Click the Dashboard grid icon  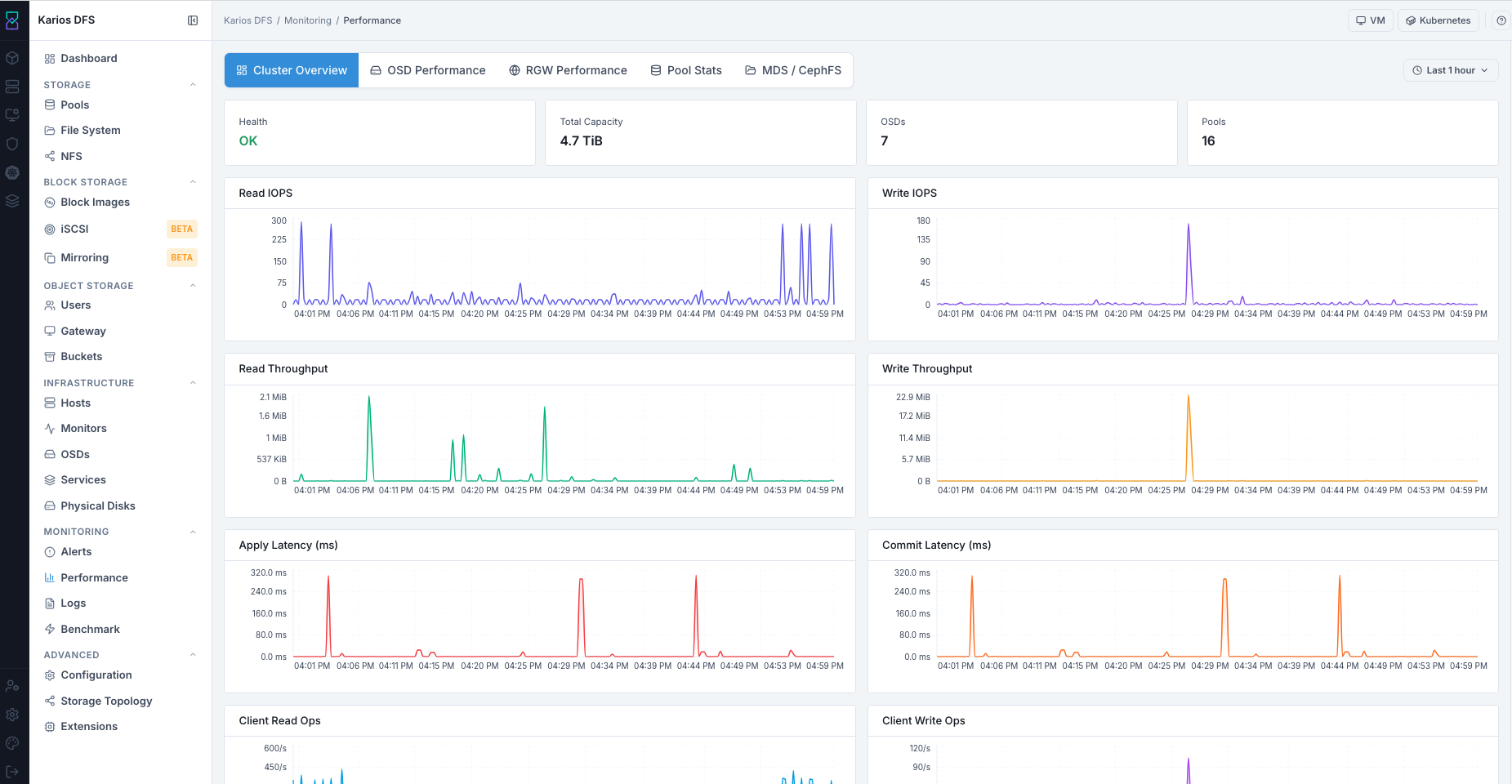pyautogui.click(x=50, y=59)
